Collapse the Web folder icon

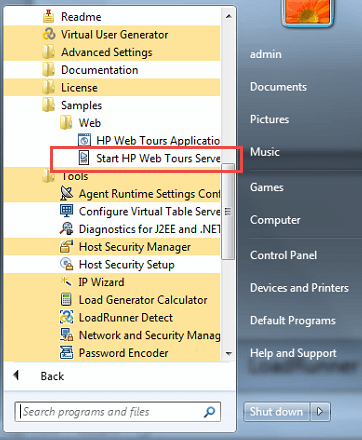(66, 123)
